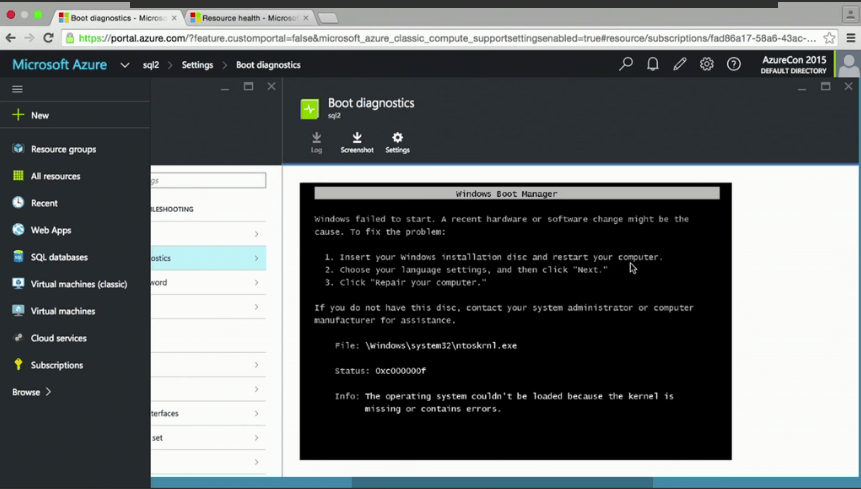This screenshot has width=861, height=489.
Task: Open Recent clock icon
Action: (x=18, y=203)
